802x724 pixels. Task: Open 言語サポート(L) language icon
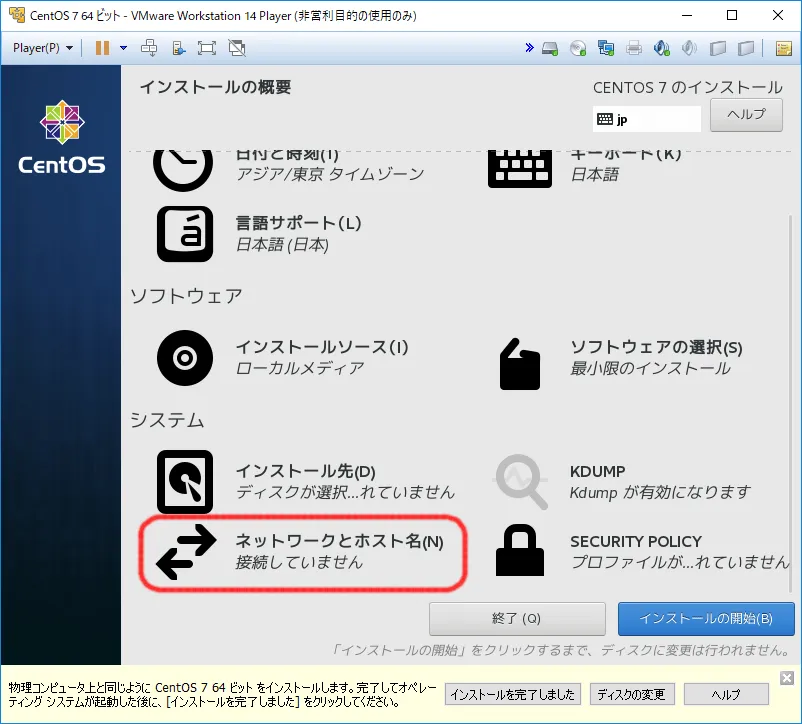(x=185, y=234)
